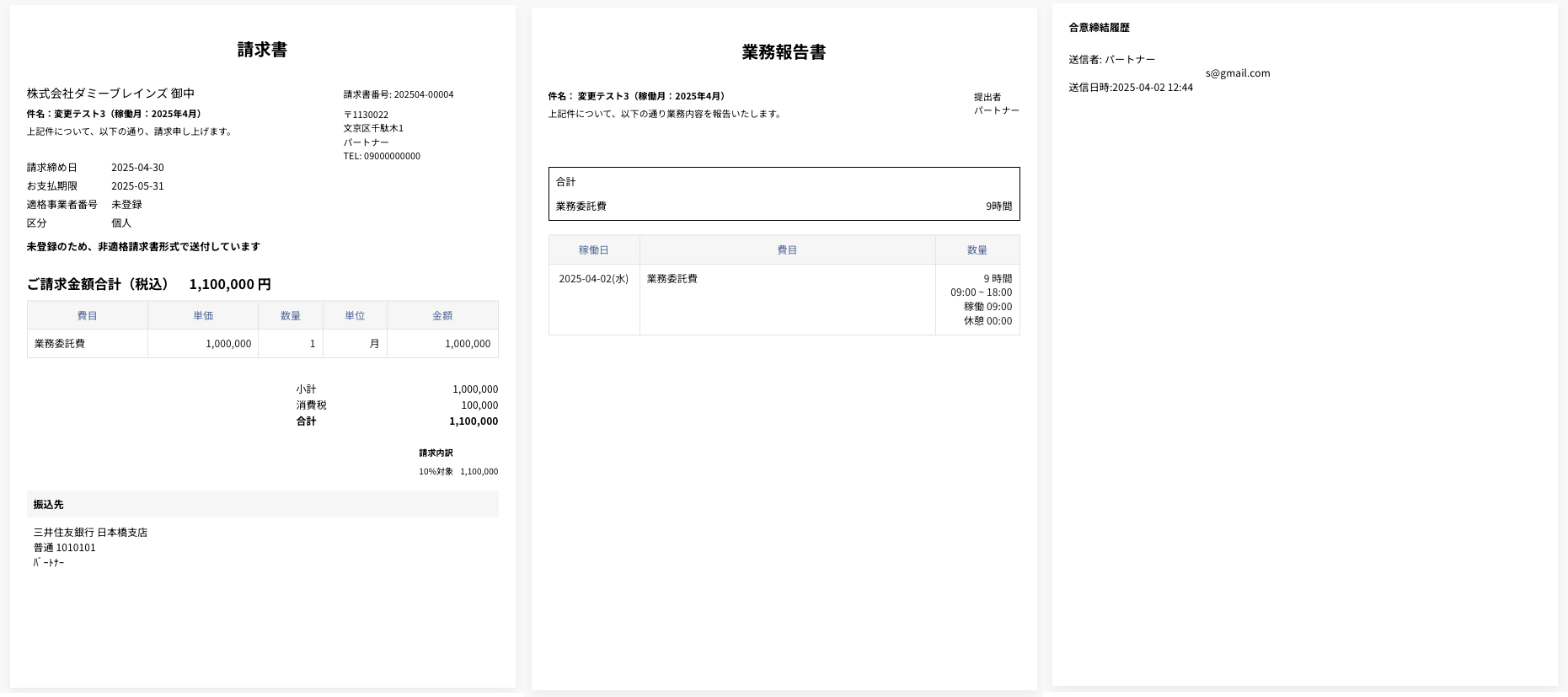The image size is (1568, 697).
Task: Click the 請求内訳 heading
Action: click(x=436, y=453)
